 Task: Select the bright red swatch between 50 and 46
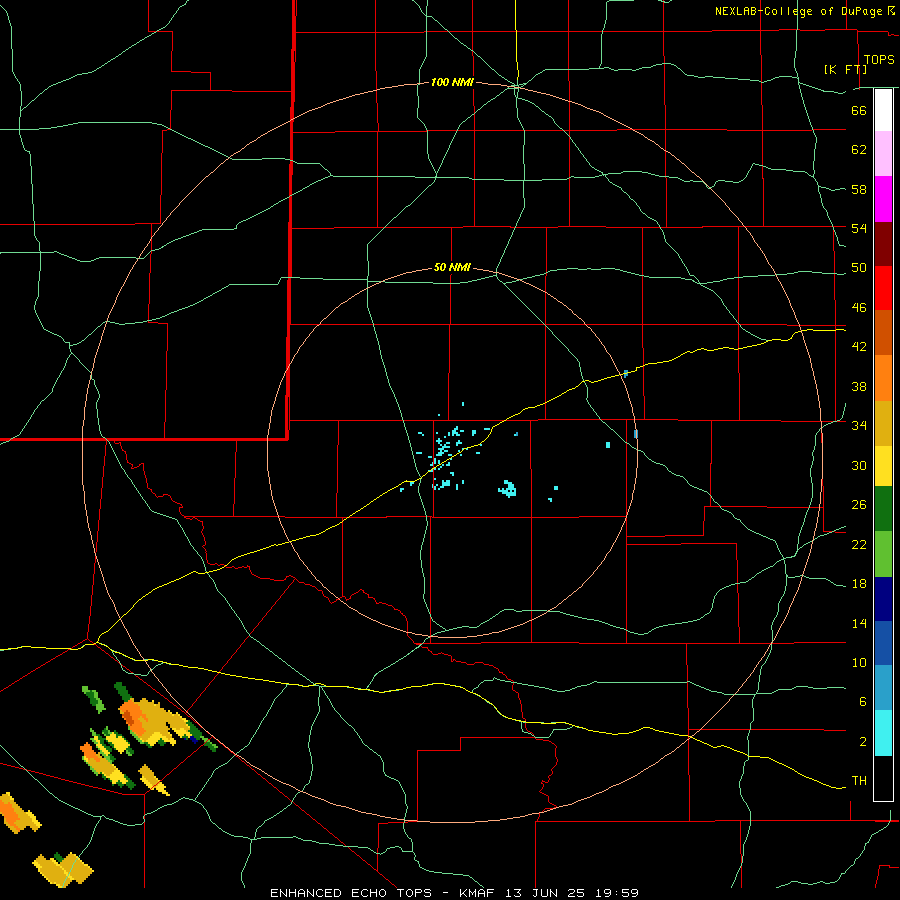click(x=883, y=288)
